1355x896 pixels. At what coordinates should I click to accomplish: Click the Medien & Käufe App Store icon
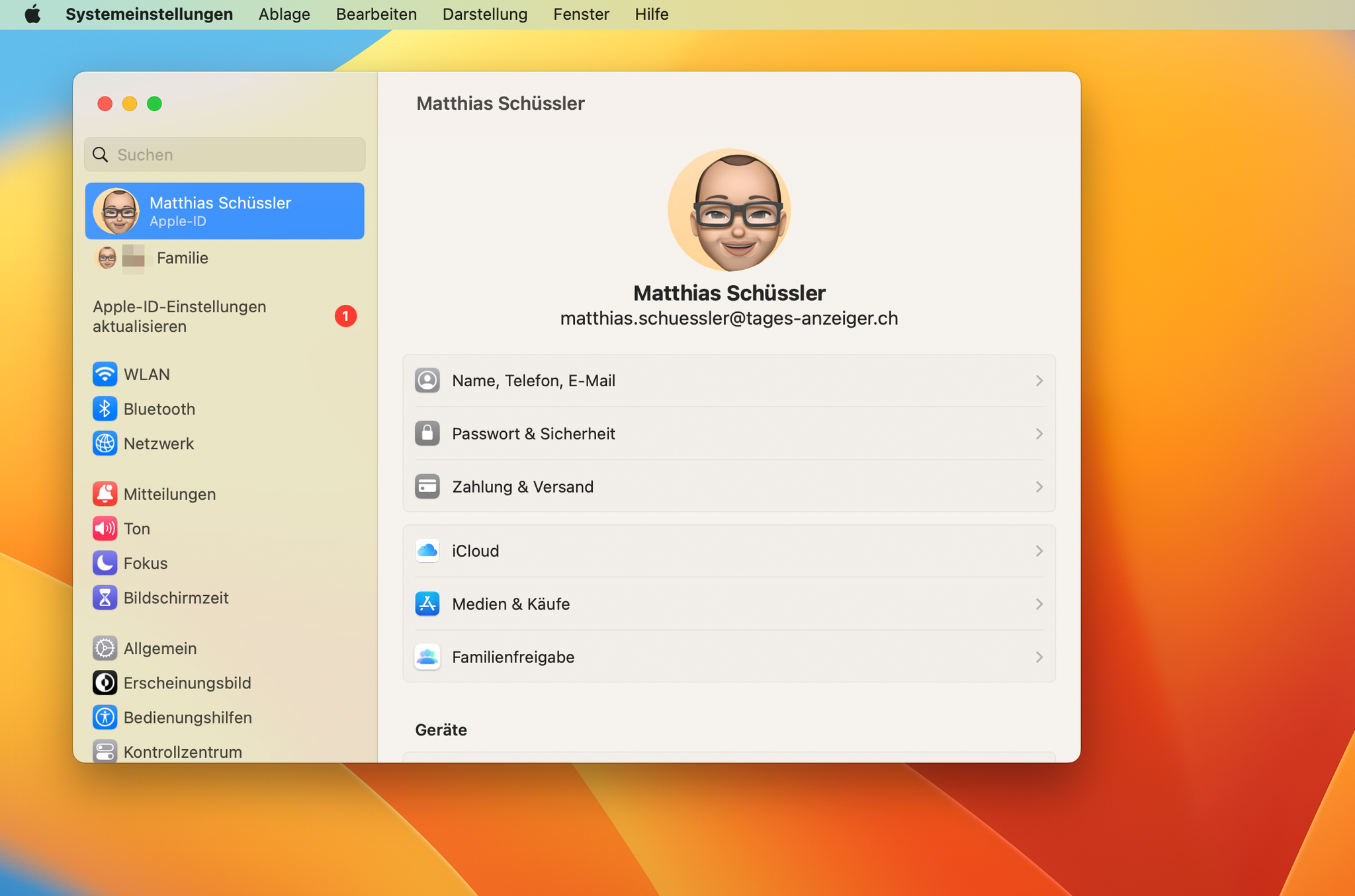pyautogui.click(x=427, y=603)
